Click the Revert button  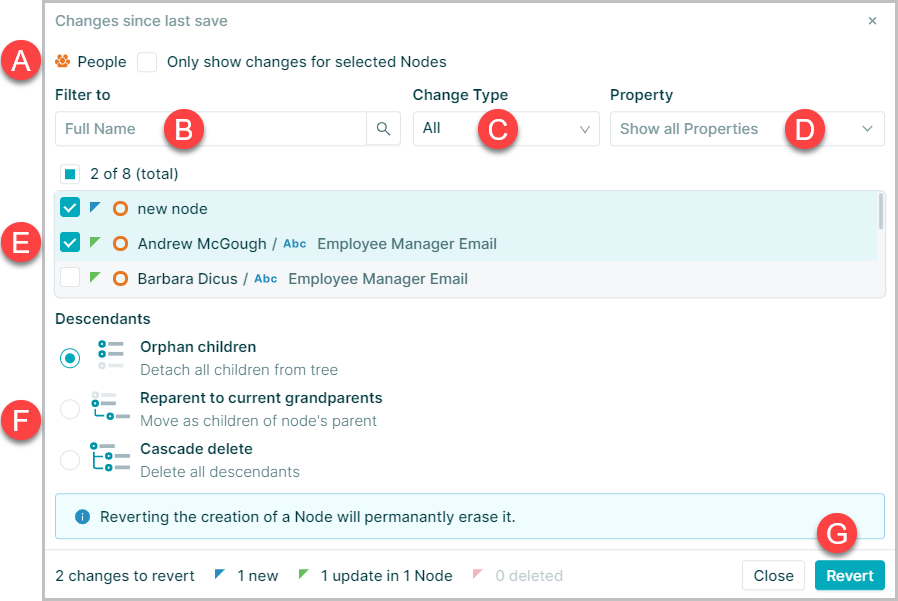850,575
